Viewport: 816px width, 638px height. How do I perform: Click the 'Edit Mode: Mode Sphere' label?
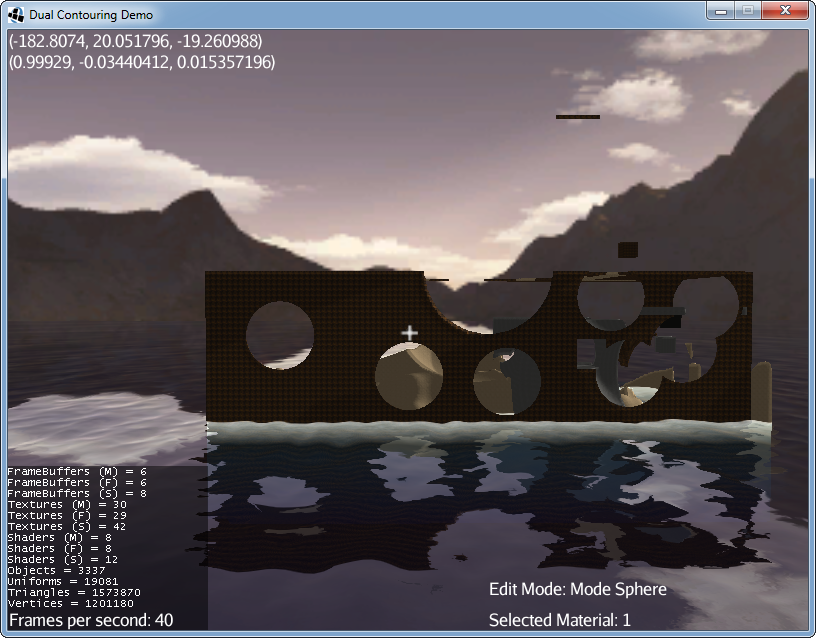click(x=578, y=589)
